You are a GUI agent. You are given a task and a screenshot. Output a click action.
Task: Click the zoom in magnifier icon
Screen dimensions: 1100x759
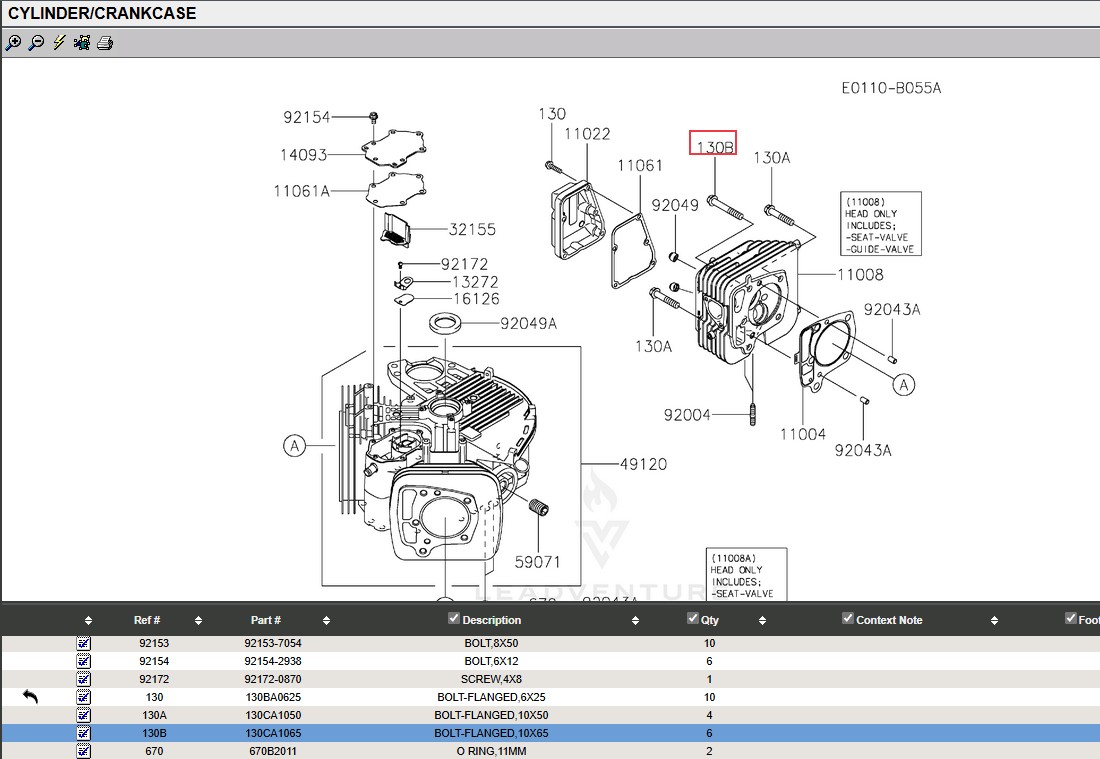click(x=13, y=43)
